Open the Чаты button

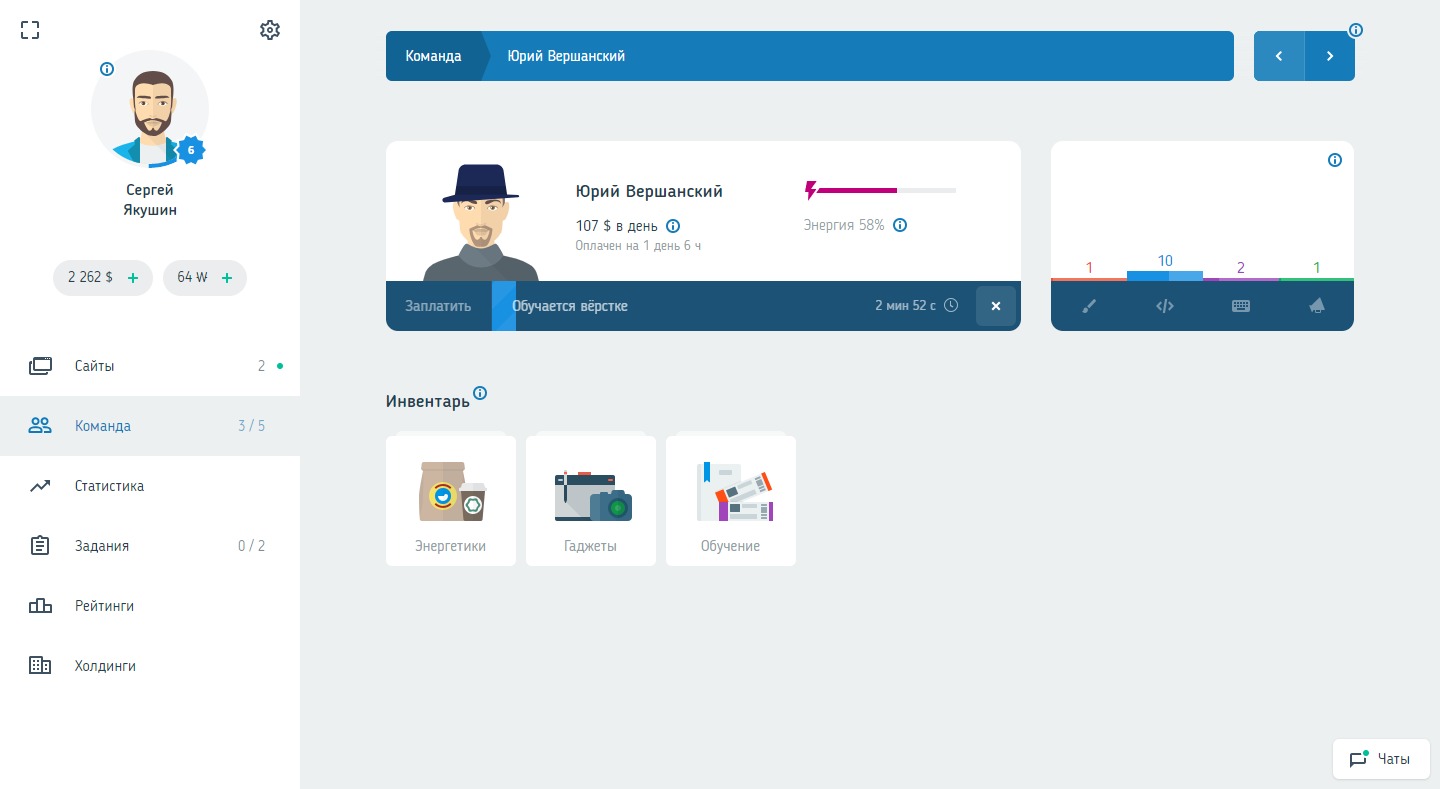(1381, 759)
